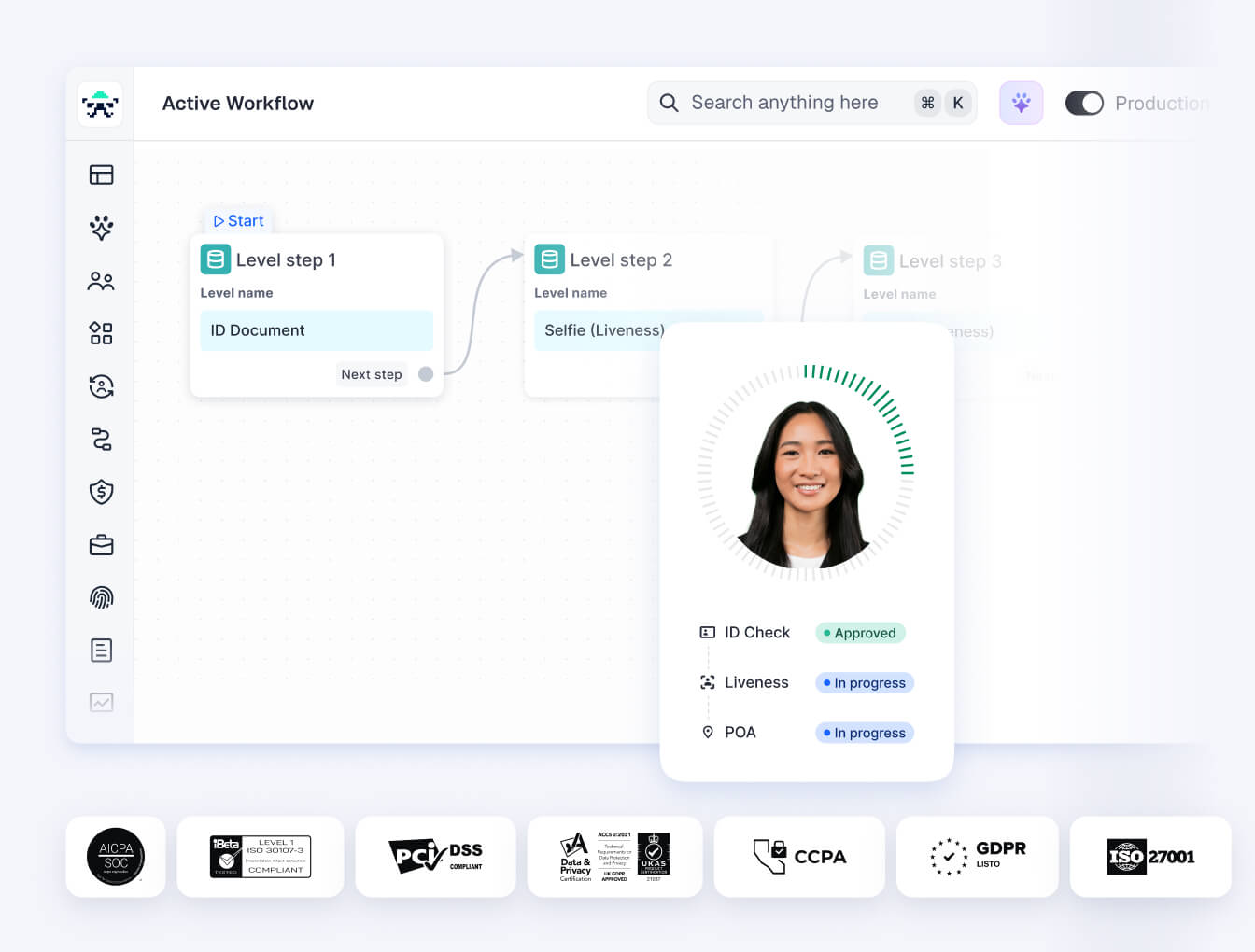Click the Liveness label
Image resolution: width=1255 pixels, height=952 pixels.
coord(756,682)
